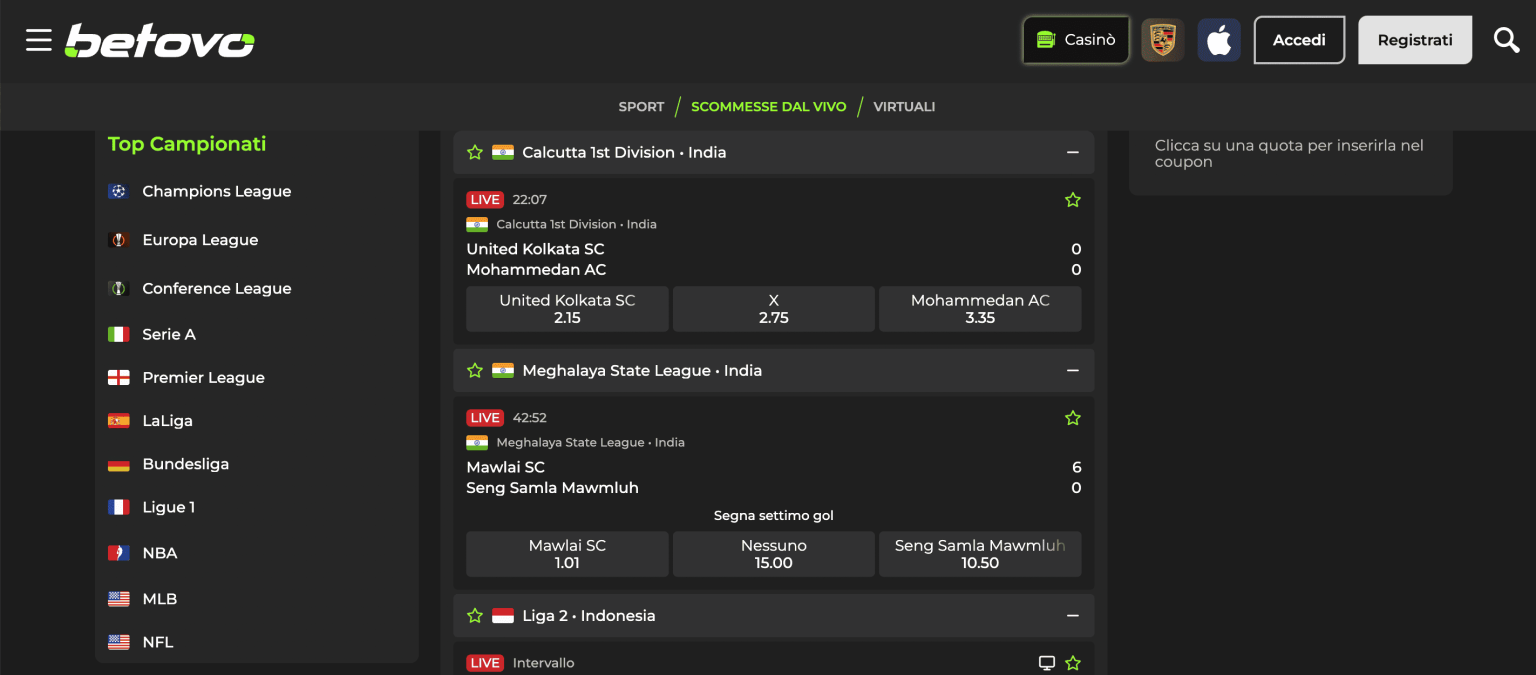The height and width of the screenshot is (675, 1536).
Task: Click the Accedi login button
Action: point(1299,40)
